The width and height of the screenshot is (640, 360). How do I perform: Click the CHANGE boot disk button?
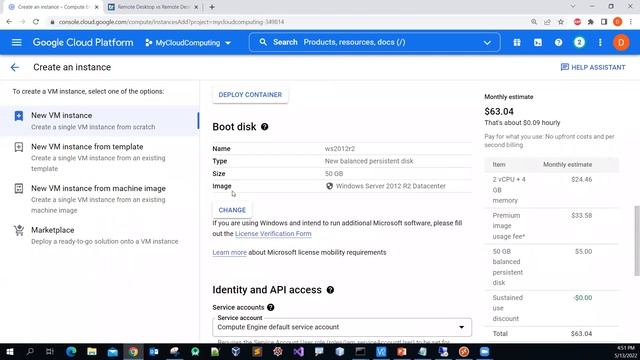click(x=232, y=210)
